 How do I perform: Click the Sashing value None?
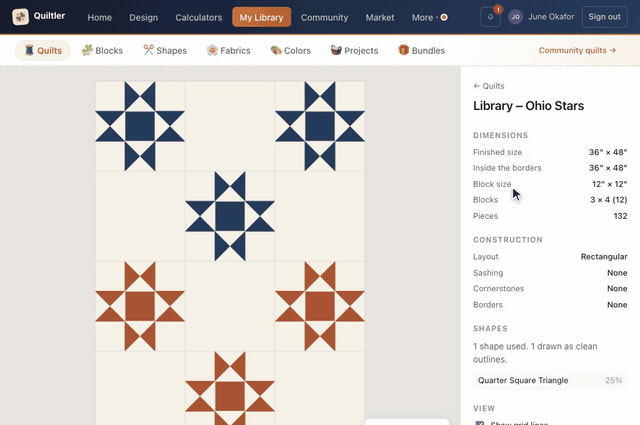pos(617,273)
